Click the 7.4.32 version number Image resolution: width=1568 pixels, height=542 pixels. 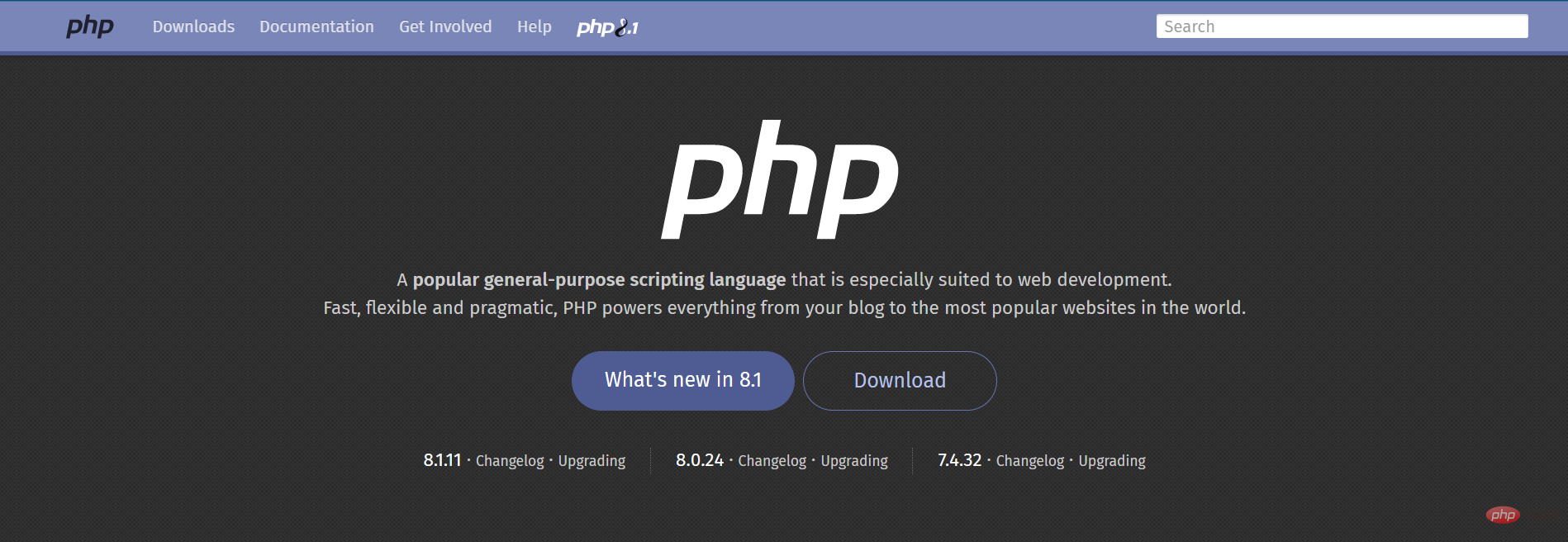959,460
